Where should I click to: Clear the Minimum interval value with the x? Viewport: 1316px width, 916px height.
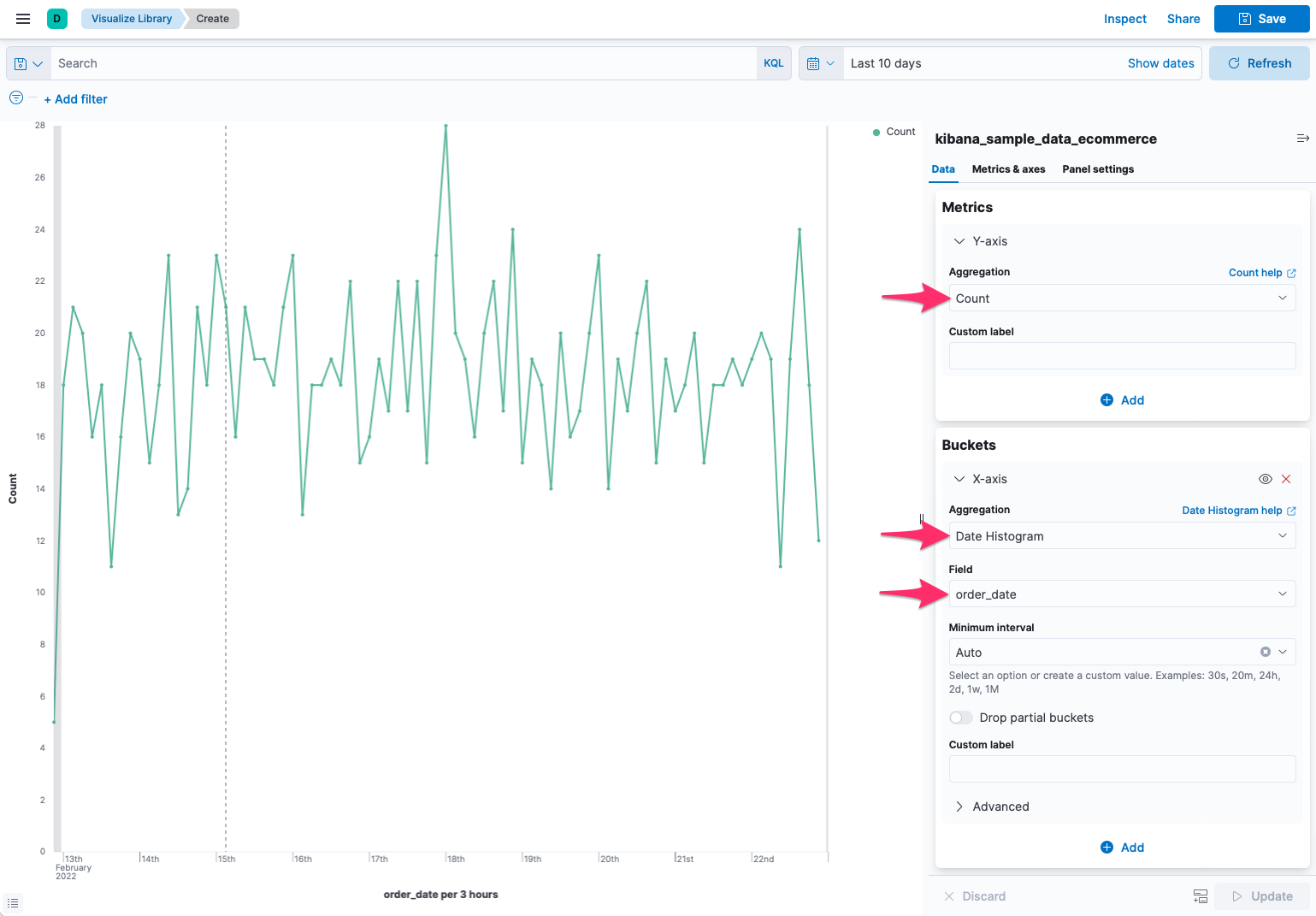(x=1265, y=651)
